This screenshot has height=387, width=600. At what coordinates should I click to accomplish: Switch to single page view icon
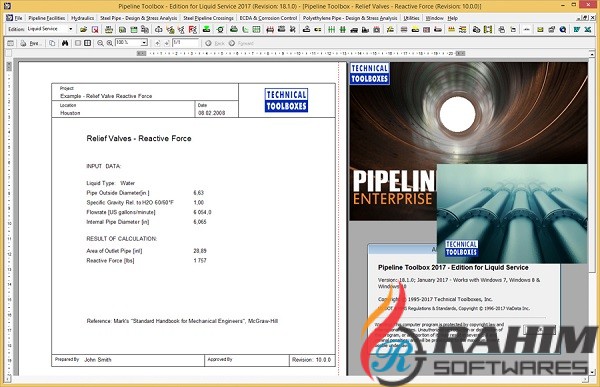(x=78, y=43)
